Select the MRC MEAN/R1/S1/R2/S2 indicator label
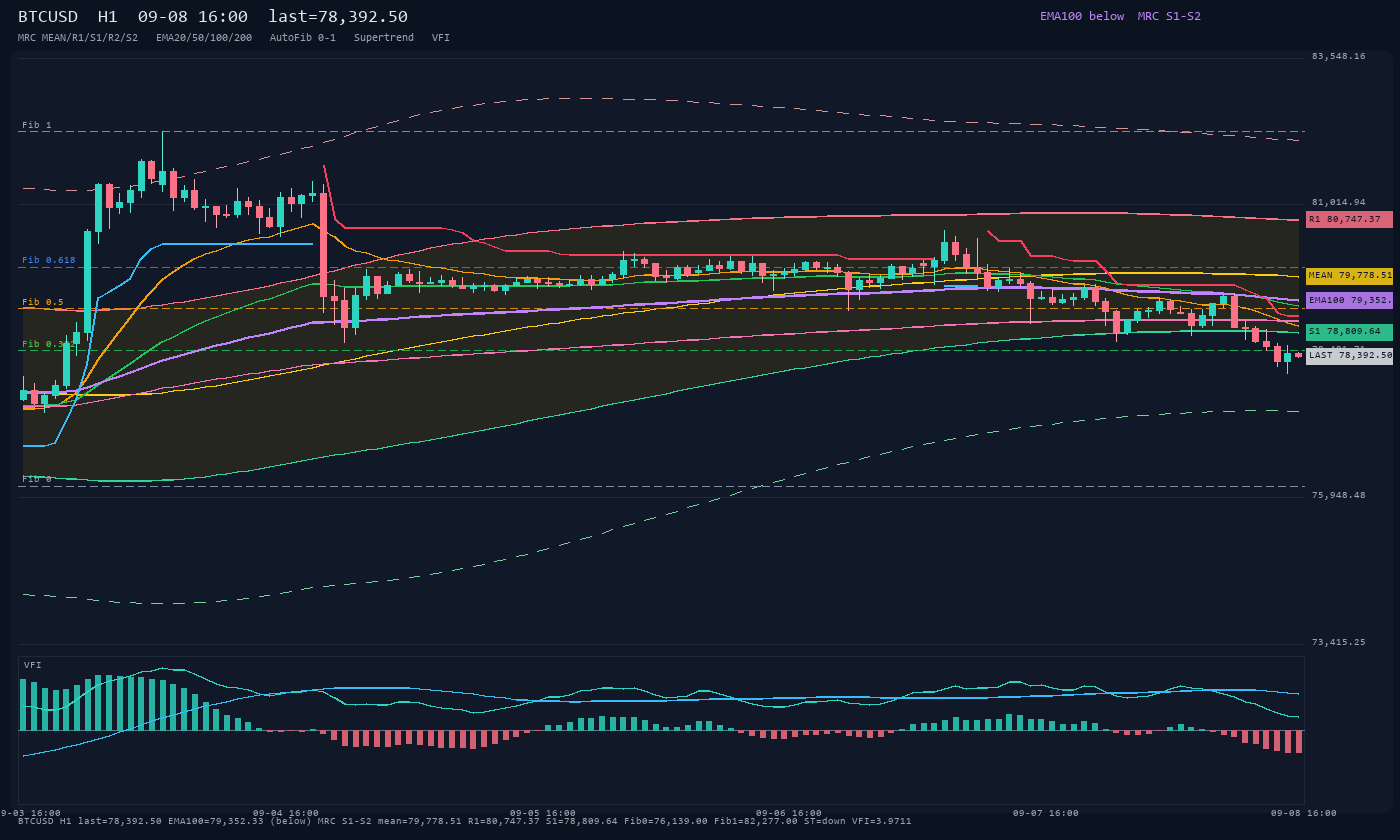This screenshot has width=1400, height=840. tap(78, 38)
